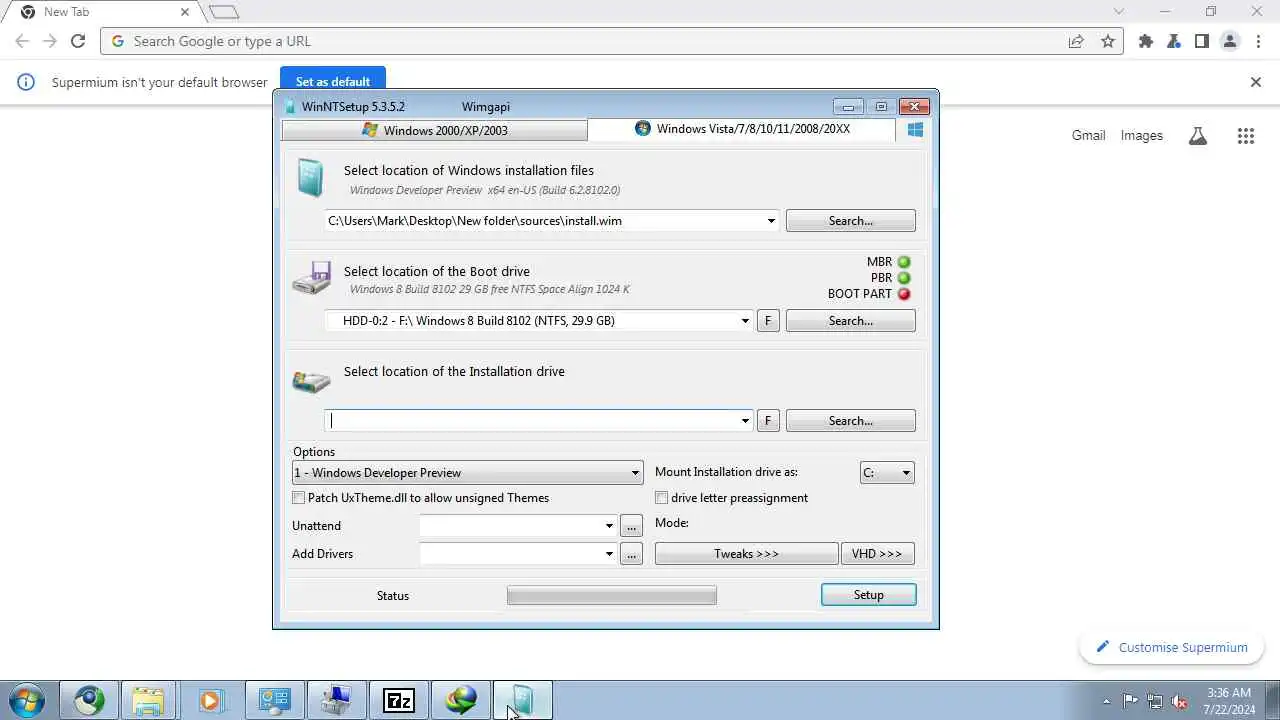Open the Internet Download Manager taskbar icon
Screen dimensions: 1280x720
461,701
